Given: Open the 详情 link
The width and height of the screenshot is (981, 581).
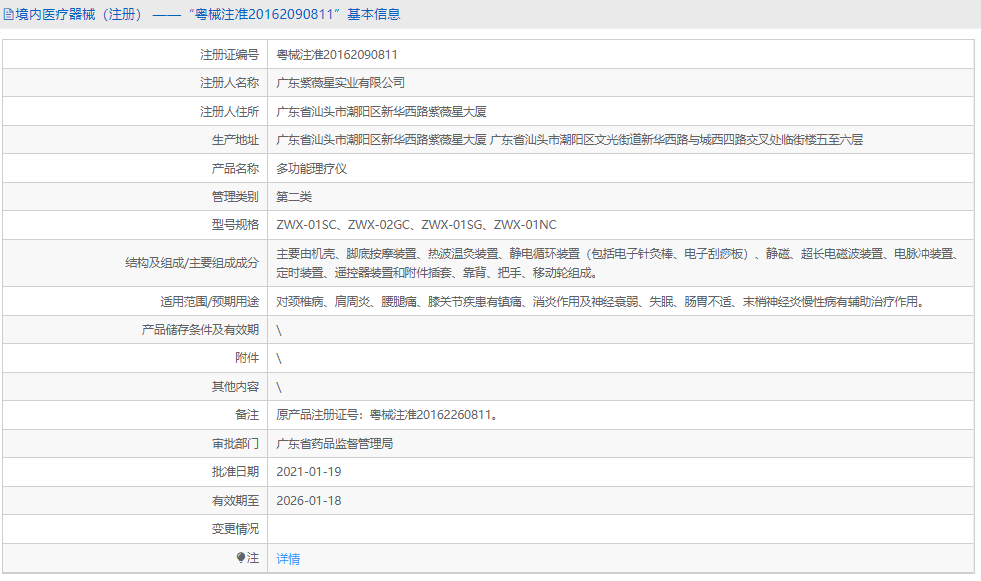Looking at the screenshot, I should [x=288, y=558].
